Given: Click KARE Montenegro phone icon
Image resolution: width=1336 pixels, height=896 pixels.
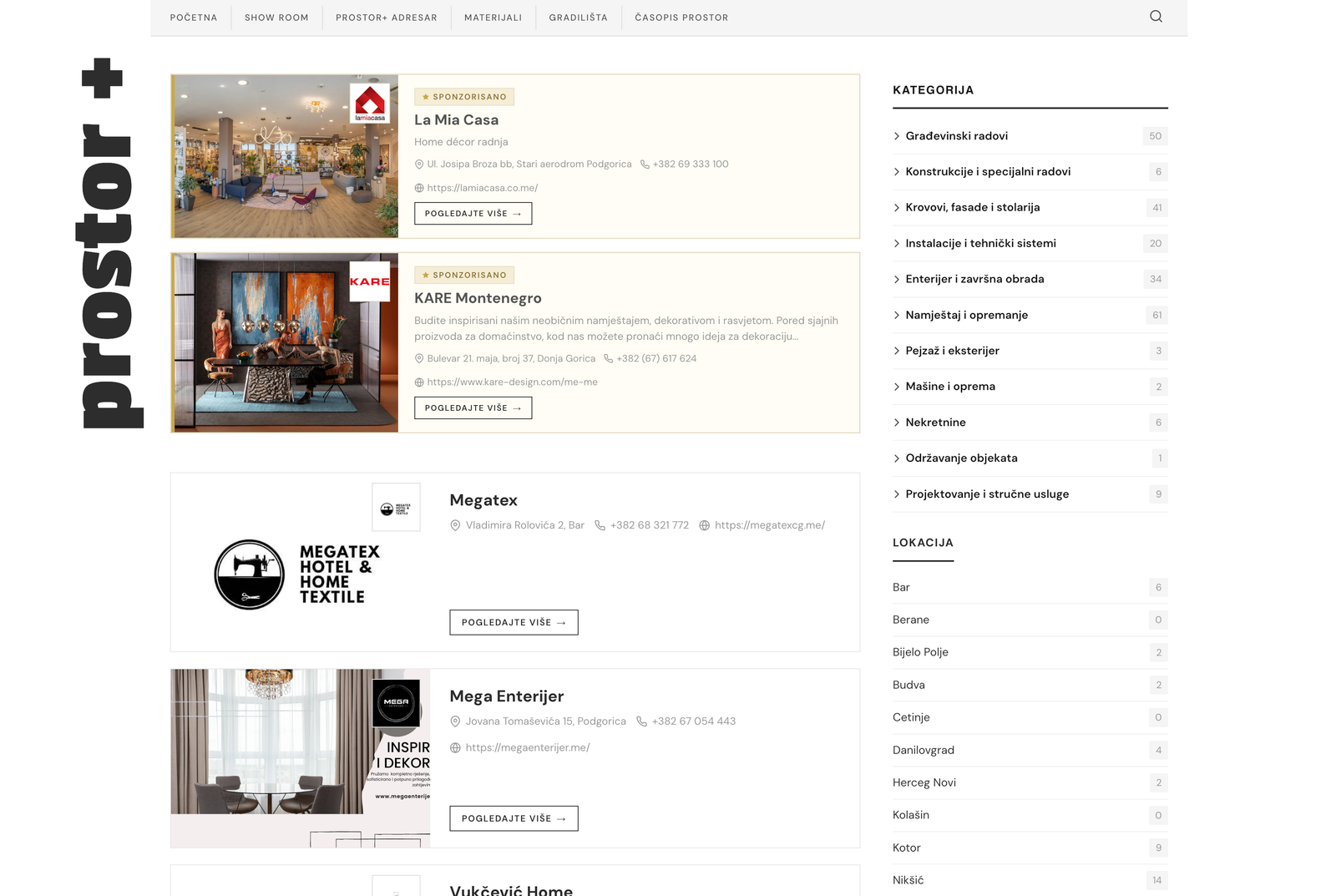Looking at the screenshot, I should point(609,358).
